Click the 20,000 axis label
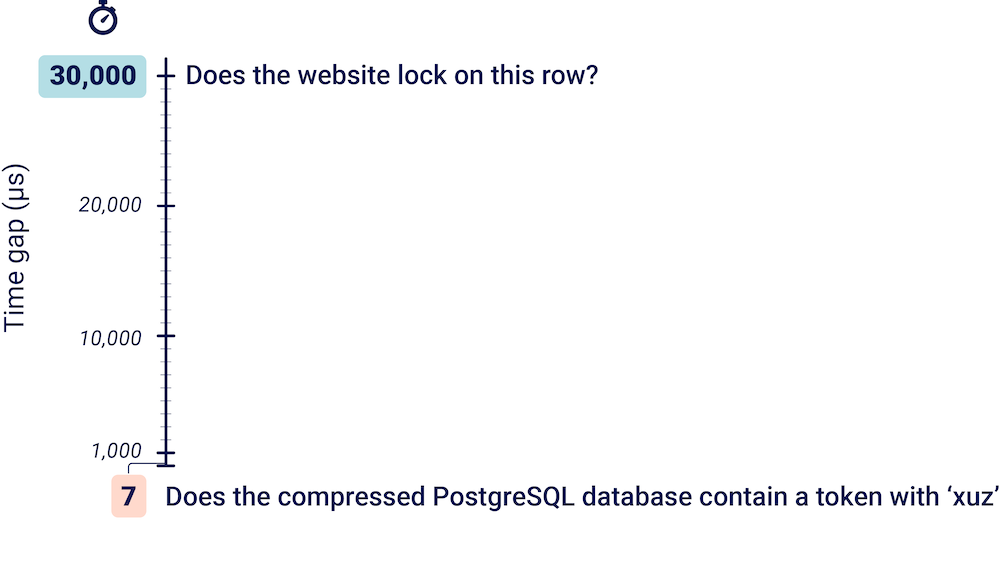1000x579 pixels. 110,205
